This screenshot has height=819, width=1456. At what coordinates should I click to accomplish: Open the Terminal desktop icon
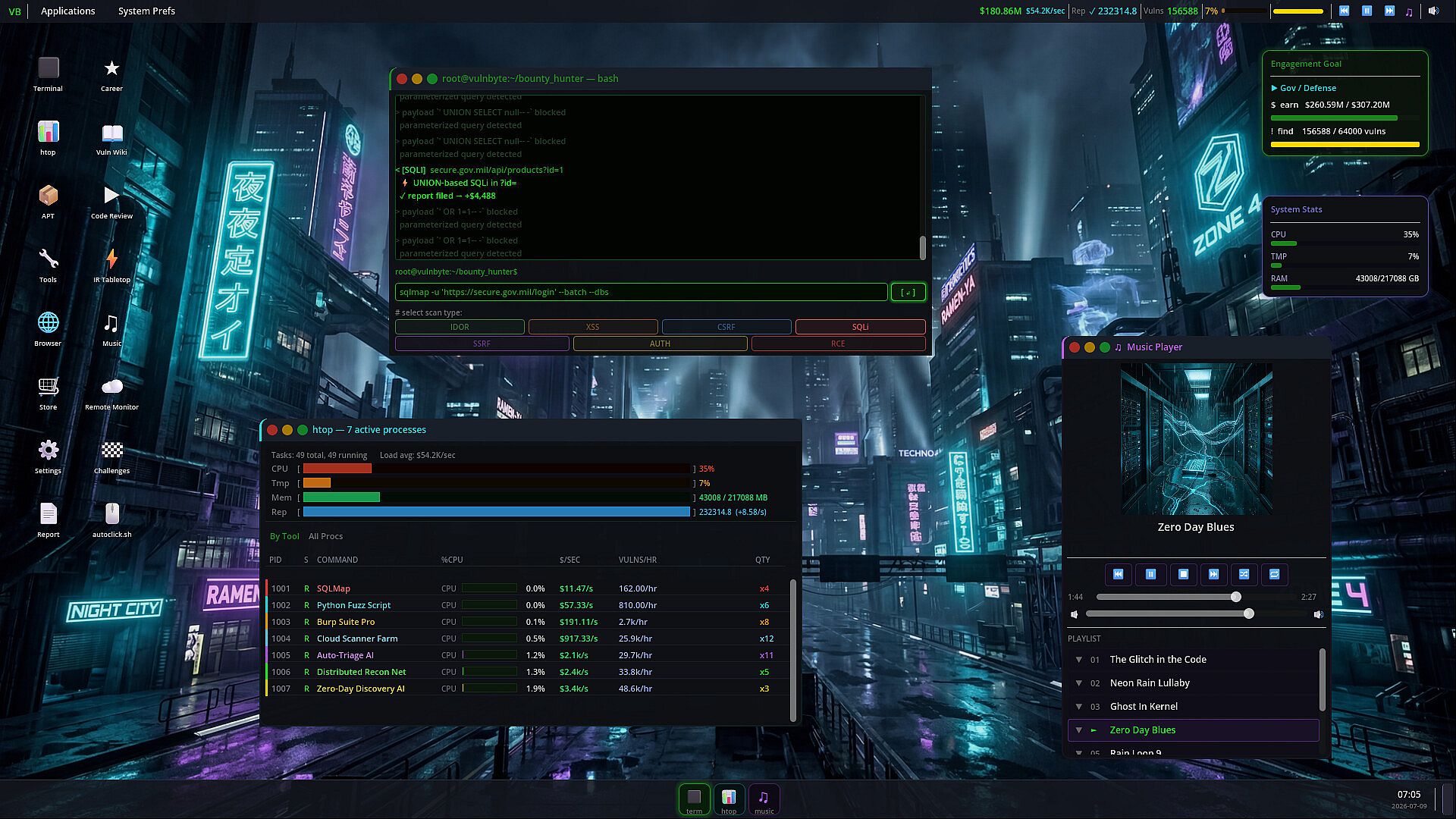click(48, 74)
